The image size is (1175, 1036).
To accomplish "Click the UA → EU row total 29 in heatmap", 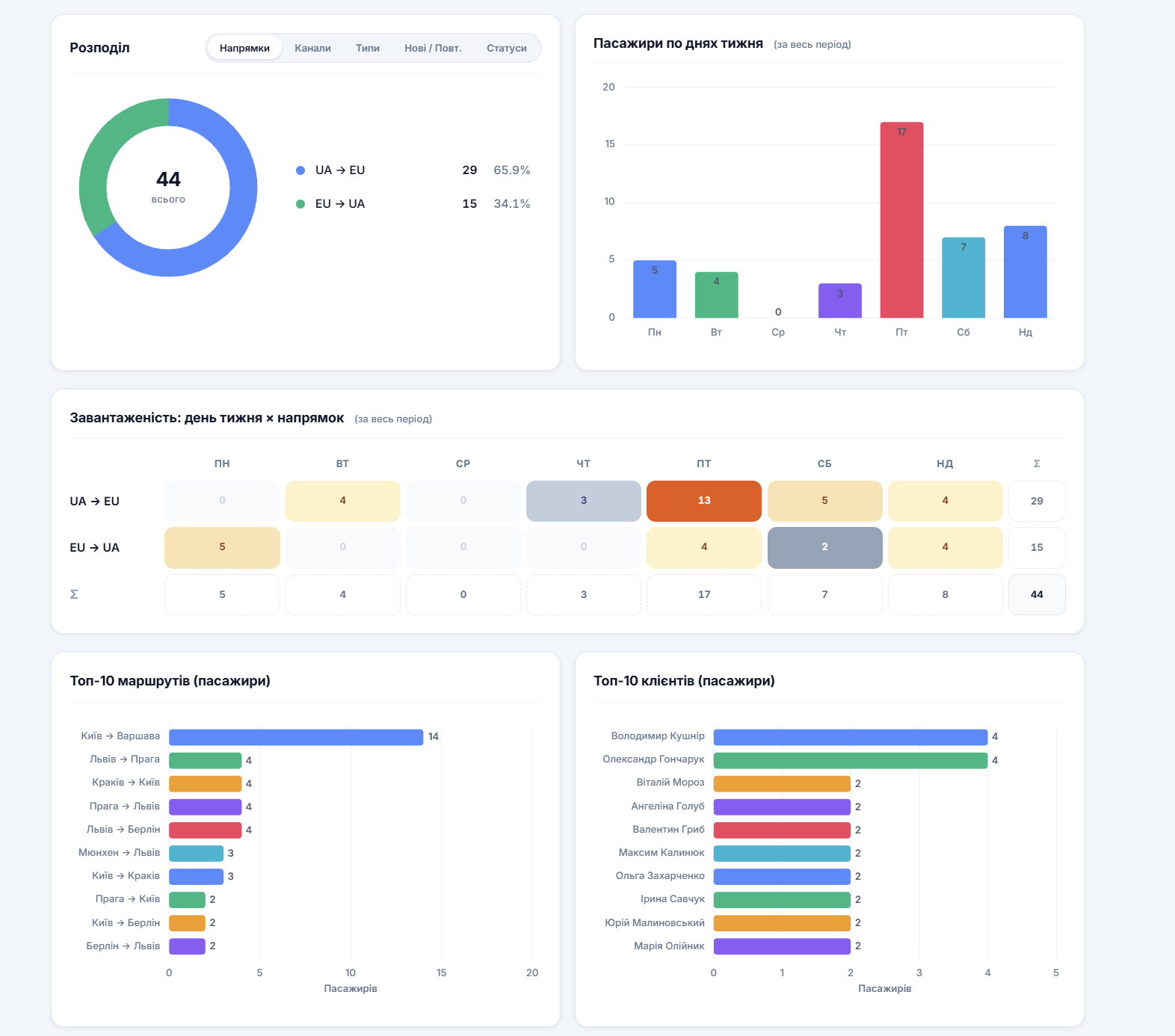I will (x=1037, y=501).
